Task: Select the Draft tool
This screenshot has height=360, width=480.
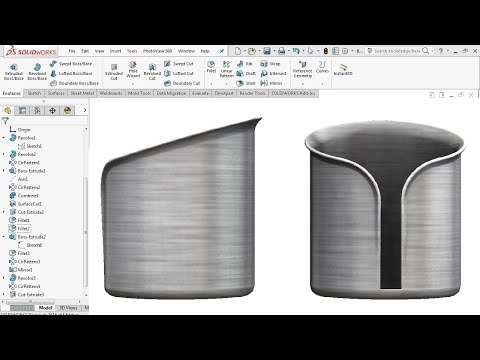Action: pos(246,73)
